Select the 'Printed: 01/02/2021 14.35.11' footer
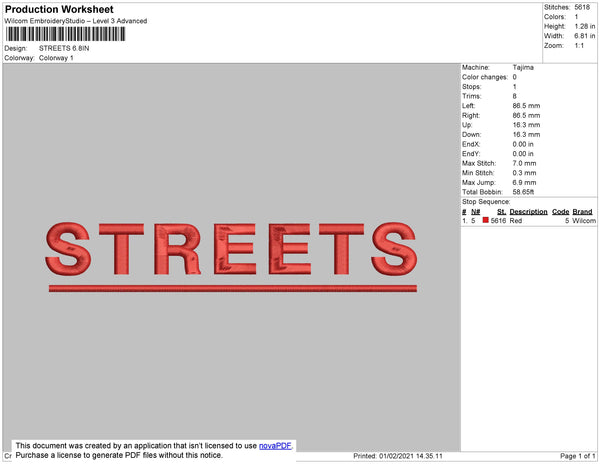Image resolution: width=600 pixels, height=464 pixels. tap(398, 456)
